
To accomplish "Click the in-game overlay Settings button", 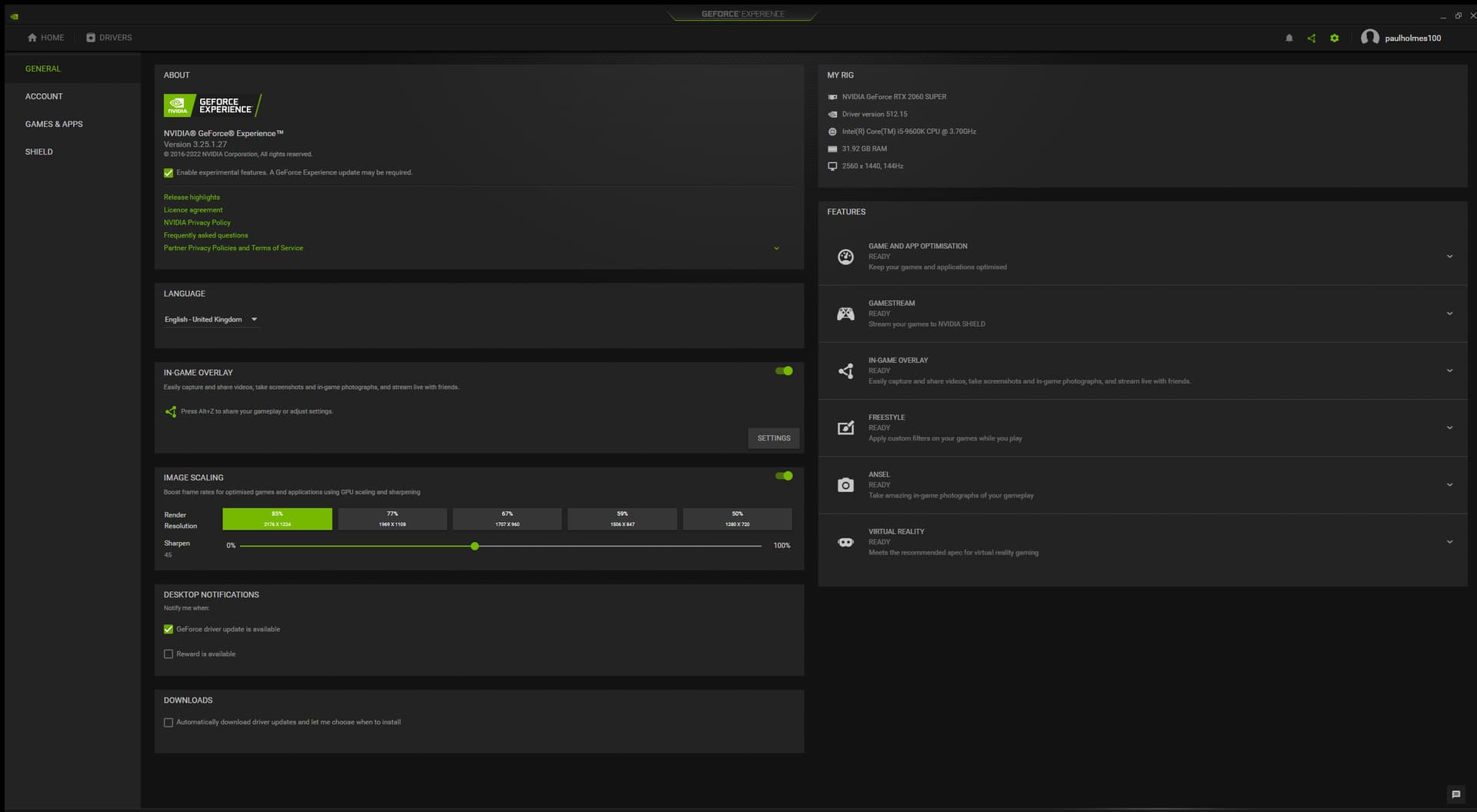I will (773, 438).
